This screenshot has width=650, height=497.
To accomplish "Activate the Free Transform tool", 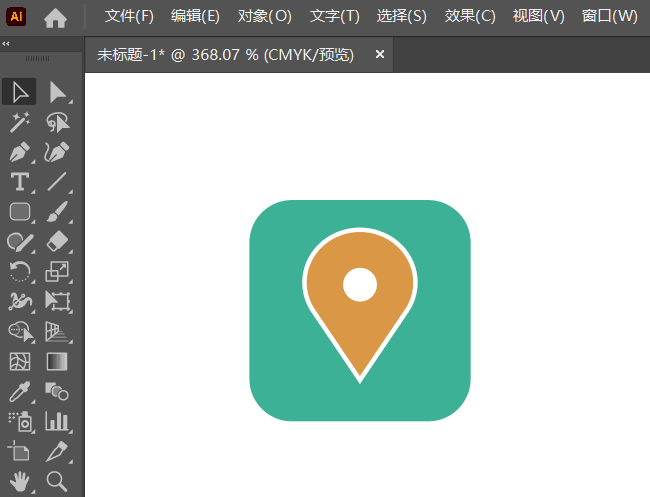I will (57, 301).
